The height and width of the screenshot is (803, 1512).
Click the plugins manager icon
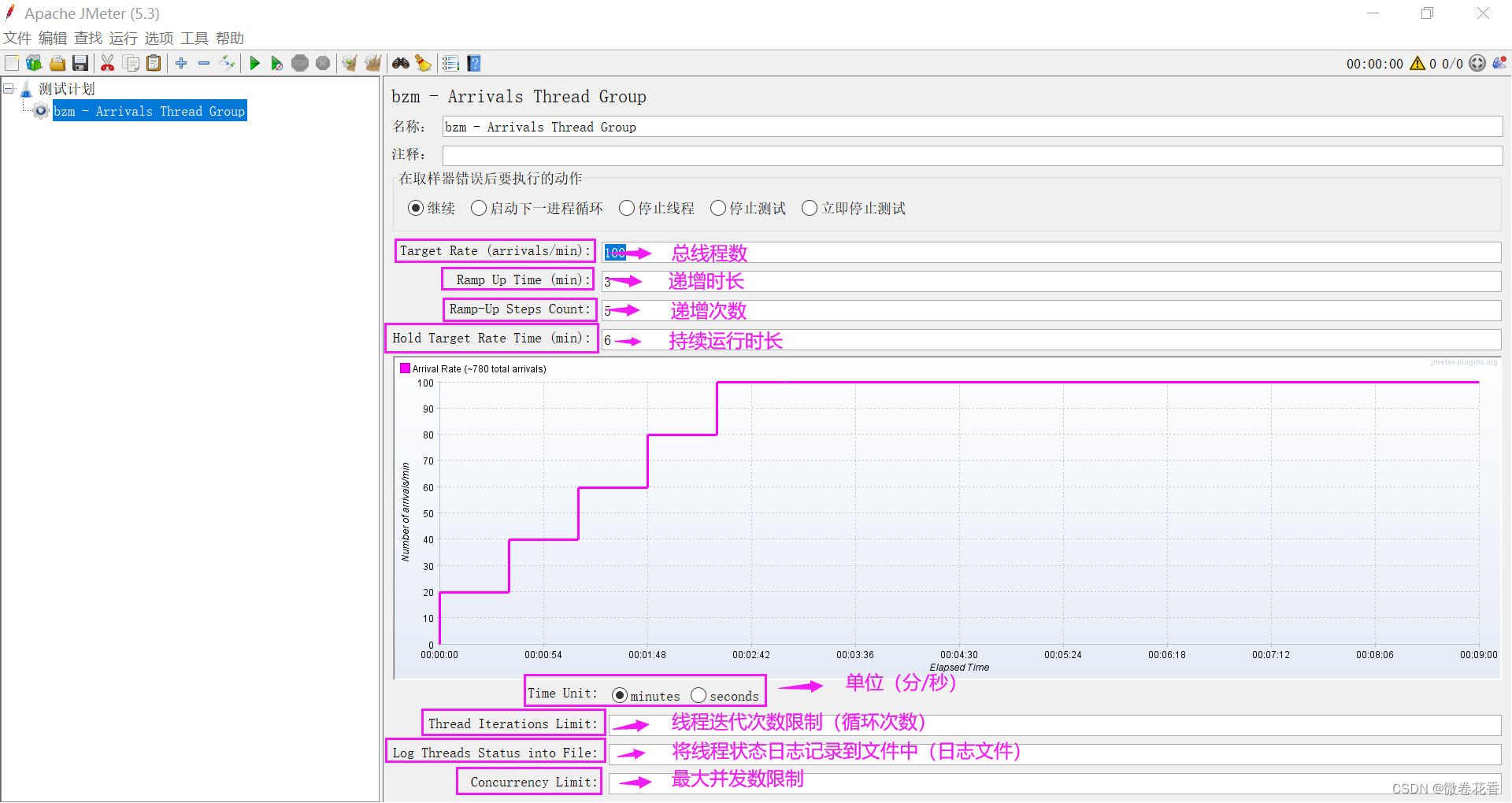tap(1499, 63)
